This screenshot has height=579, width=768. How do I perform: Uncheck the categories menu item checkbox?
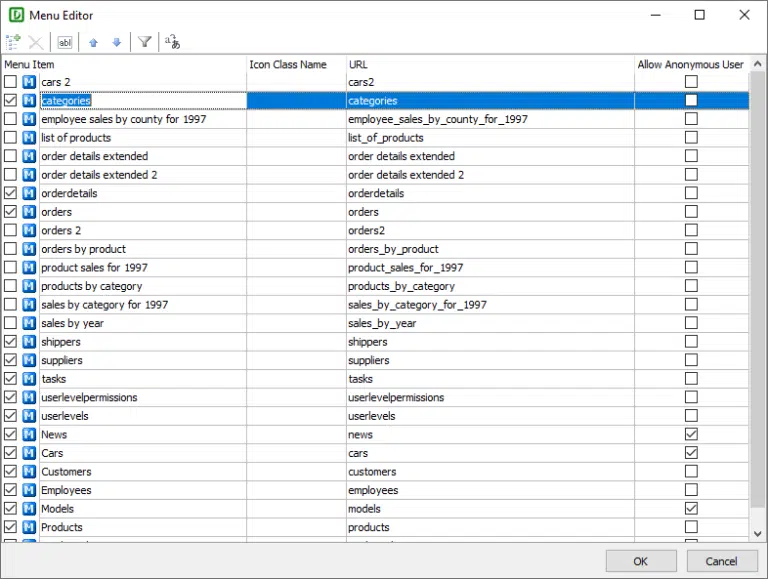click(10, 100)
